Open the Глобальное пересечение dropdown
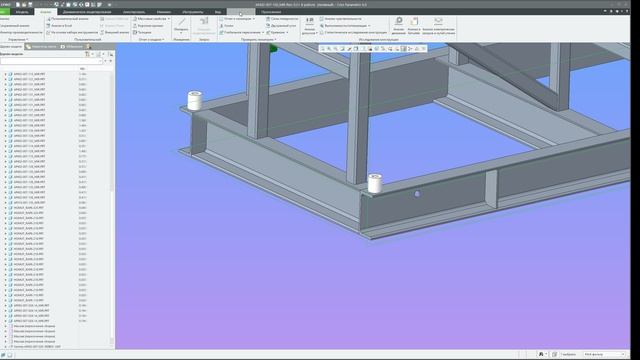The height and width of the screenshot is (360, 640). click(242, 32)
